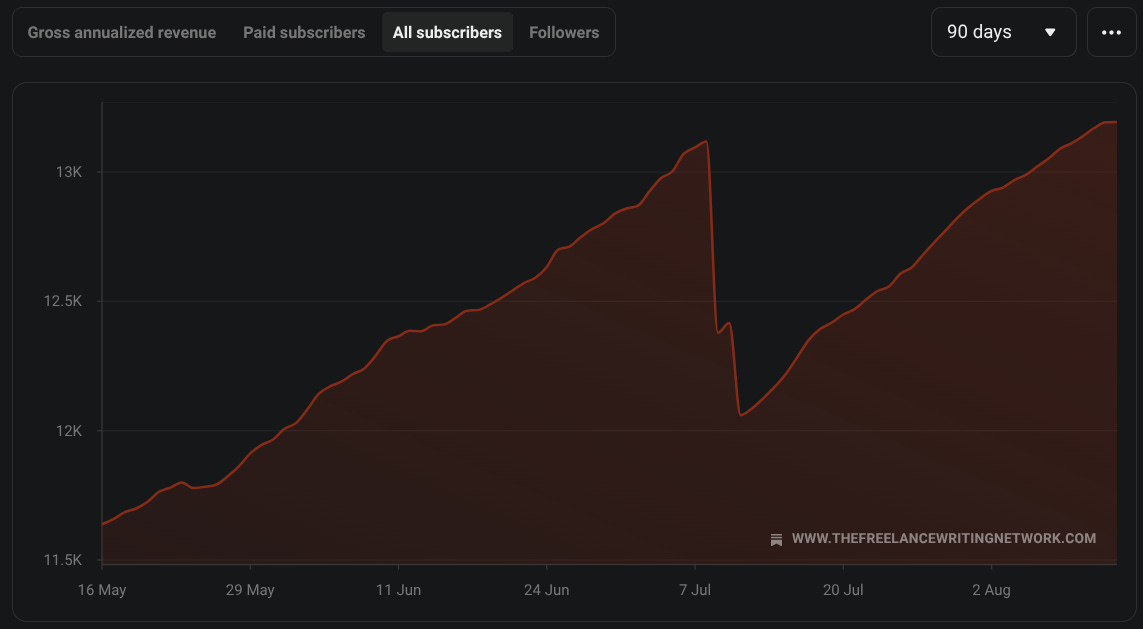The image size is (1143, 629).
Task: Click the 11 Jun date label
Action: point(399,590)
